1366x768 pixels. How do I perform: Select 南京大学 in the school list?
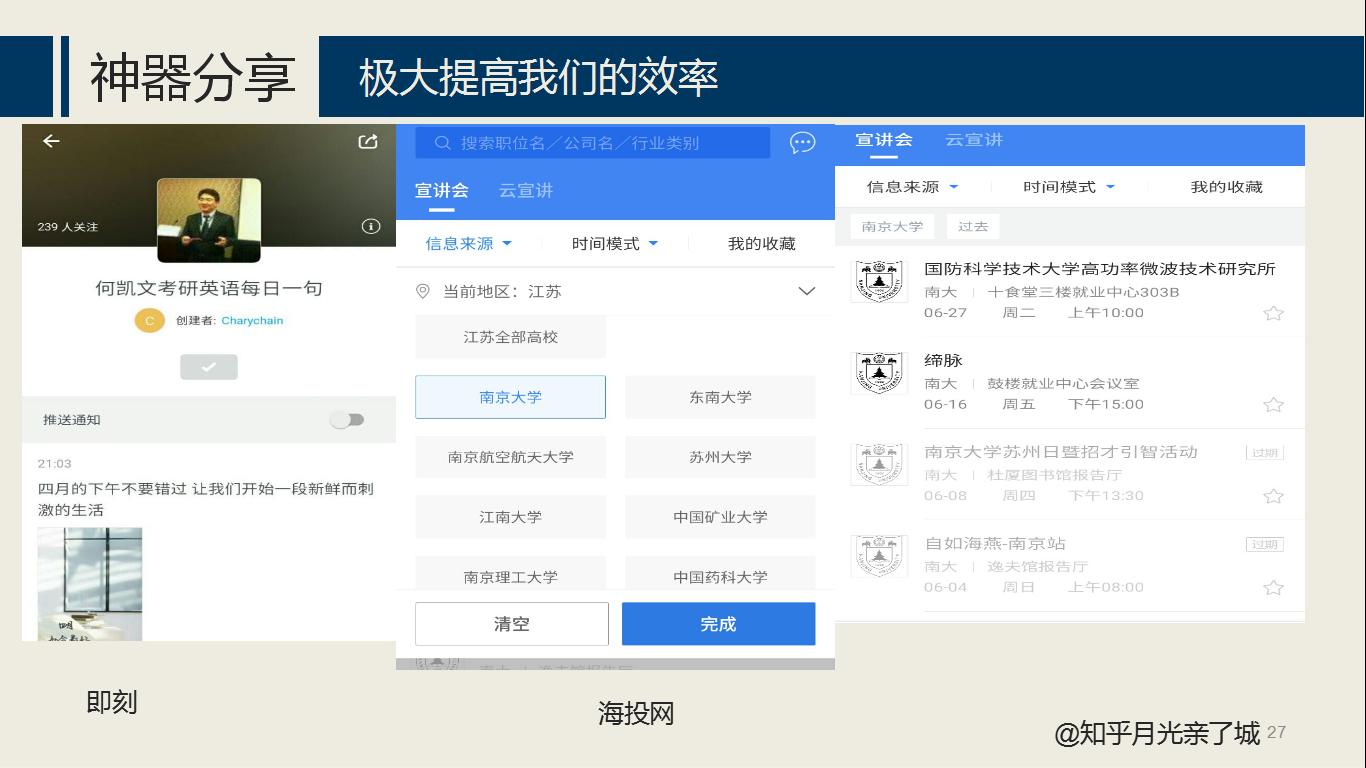pyautogui.click(x=510, y=397)
